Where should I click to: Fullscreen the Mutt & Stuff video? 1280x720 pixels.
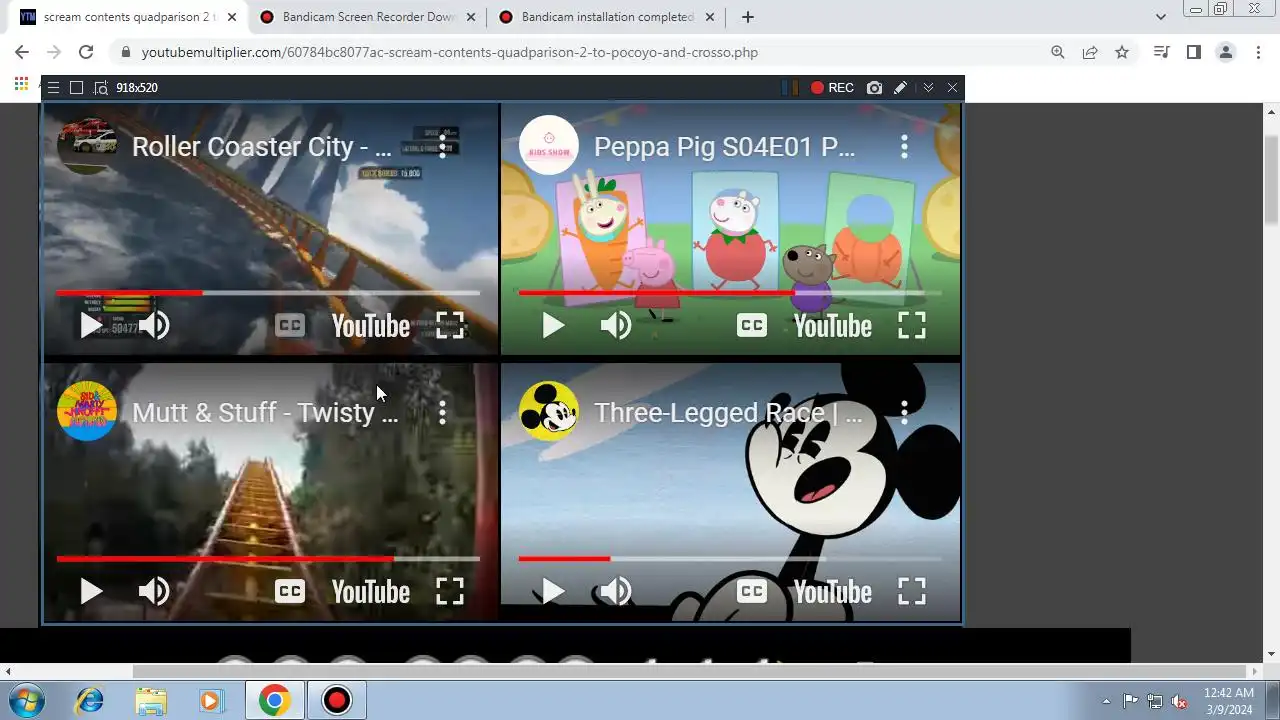click(450, 591)
